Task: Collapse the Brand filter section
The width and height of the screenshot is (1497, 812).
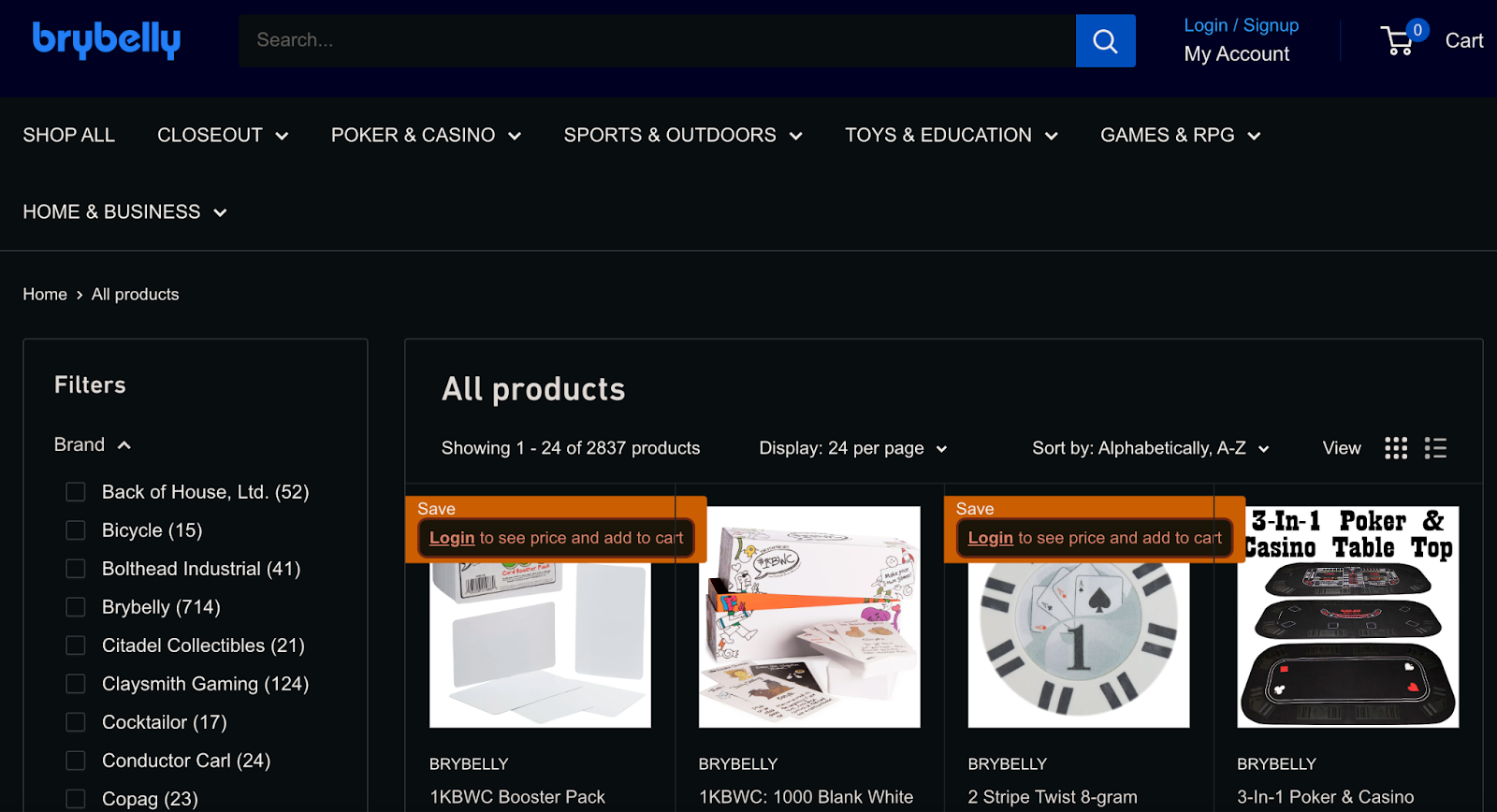Action: (93, 444)
